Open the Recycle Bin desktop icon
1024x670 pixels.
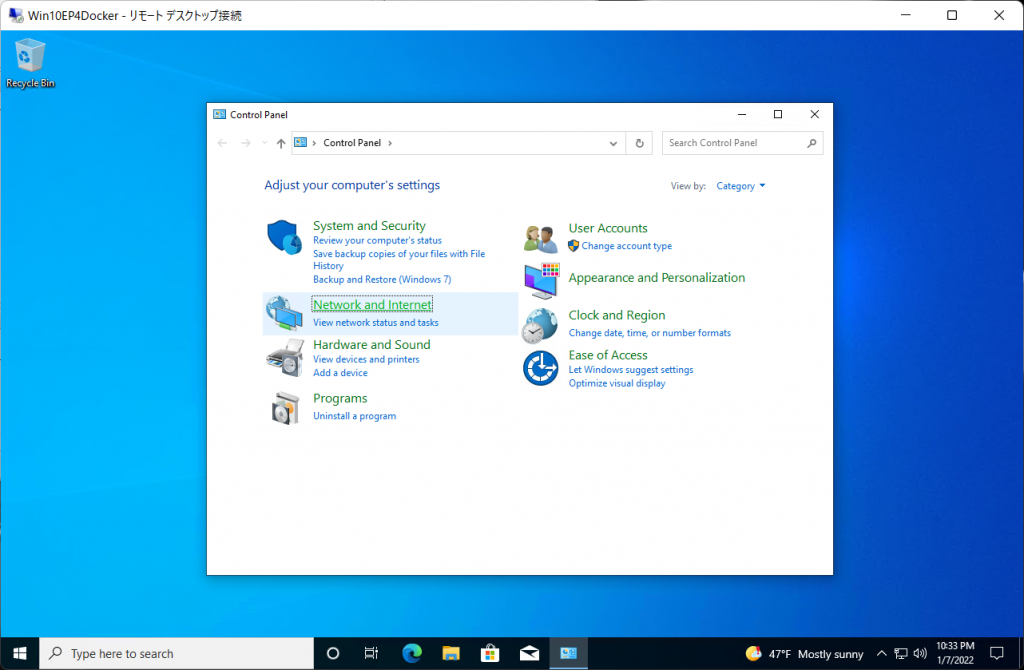click(x=30, y=63)
